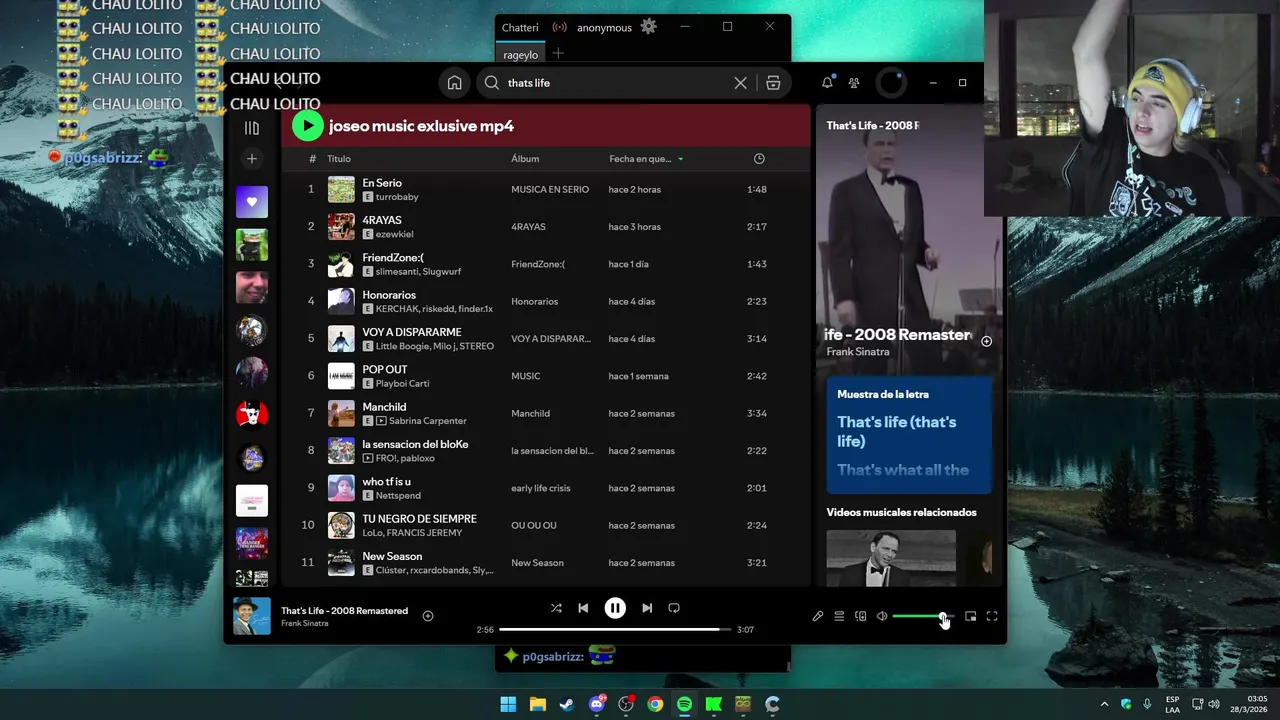
Task: Open the Kick app on the taskbar
Action: [x=713, y=704]
